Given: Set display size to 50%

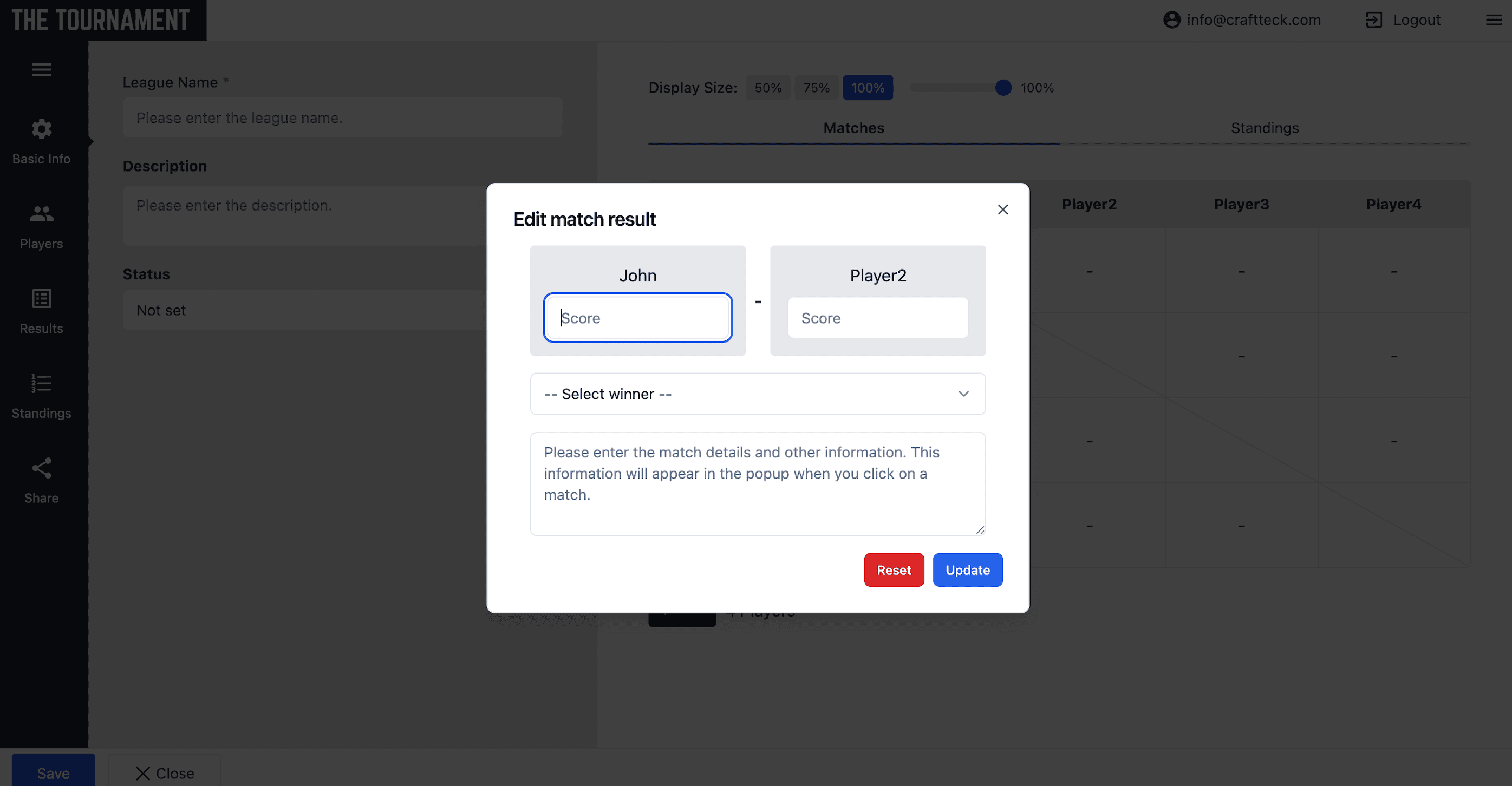Looking at the screenshot, I should point(768,87).
